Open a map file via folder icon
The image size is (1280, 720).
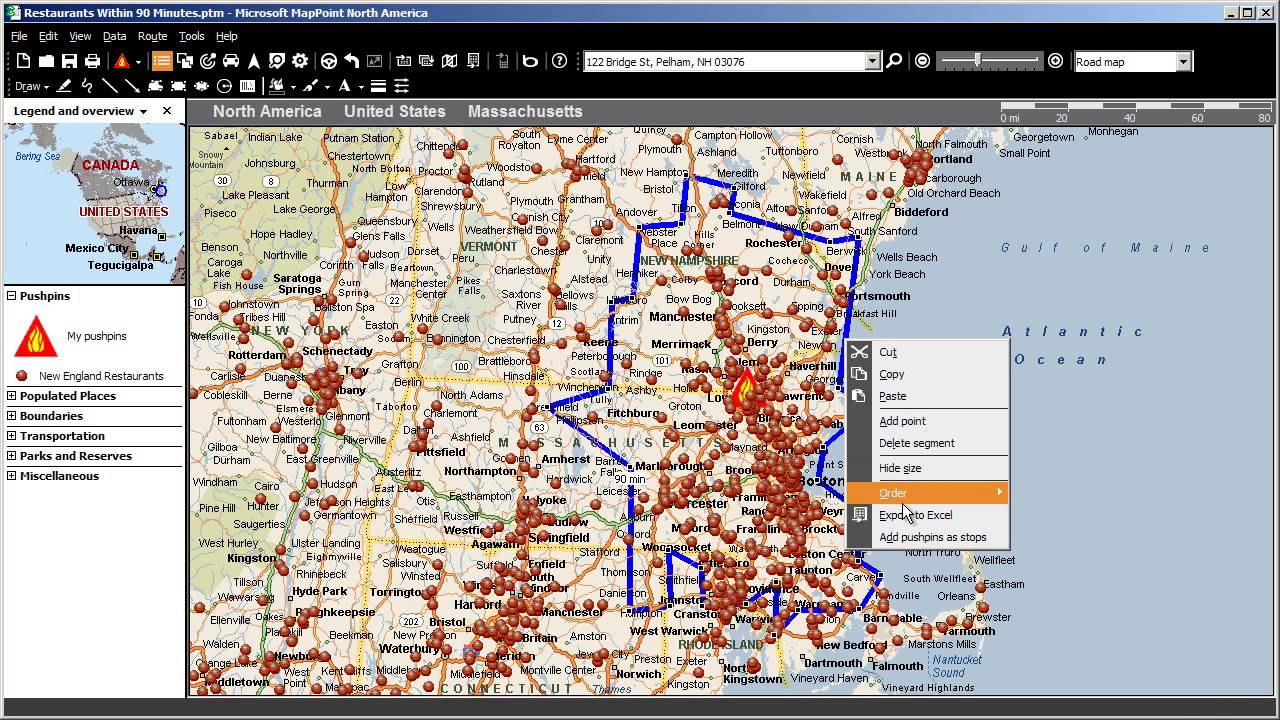[46, 61]
